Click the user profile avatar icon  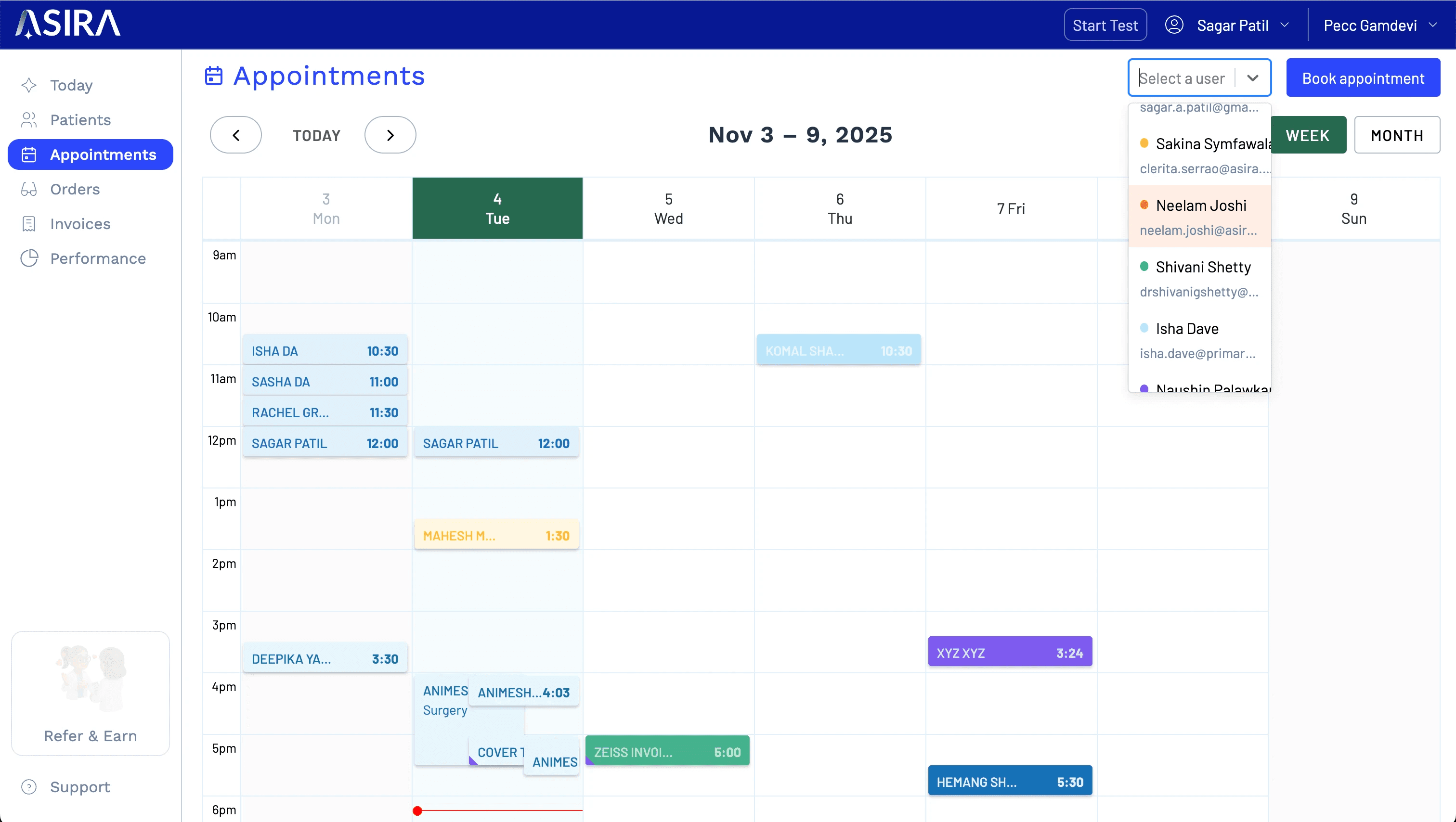tap(1174, 26)
